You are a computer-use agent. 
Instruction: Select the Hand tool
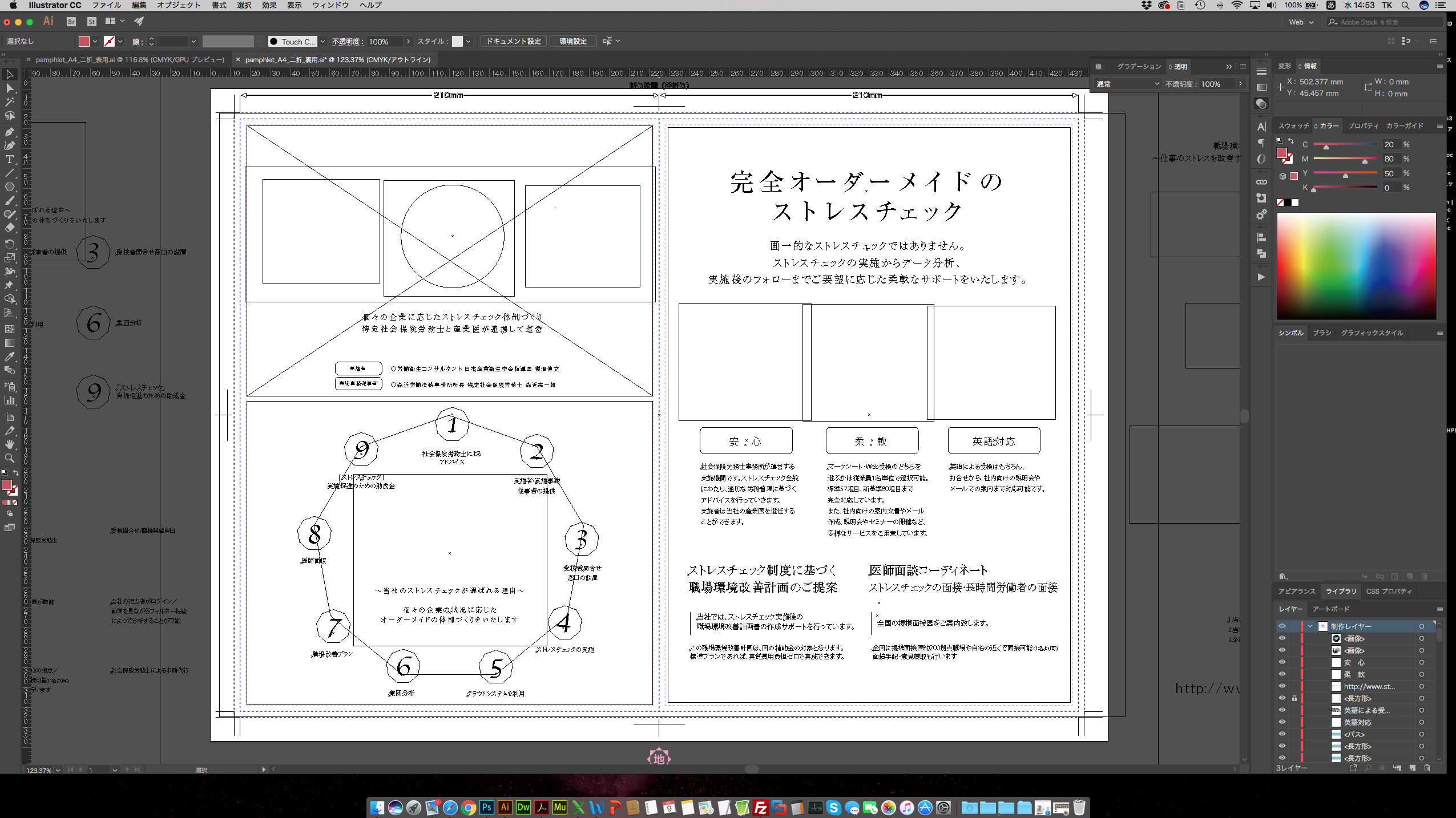pyautogui.click(x=10, y=444)
